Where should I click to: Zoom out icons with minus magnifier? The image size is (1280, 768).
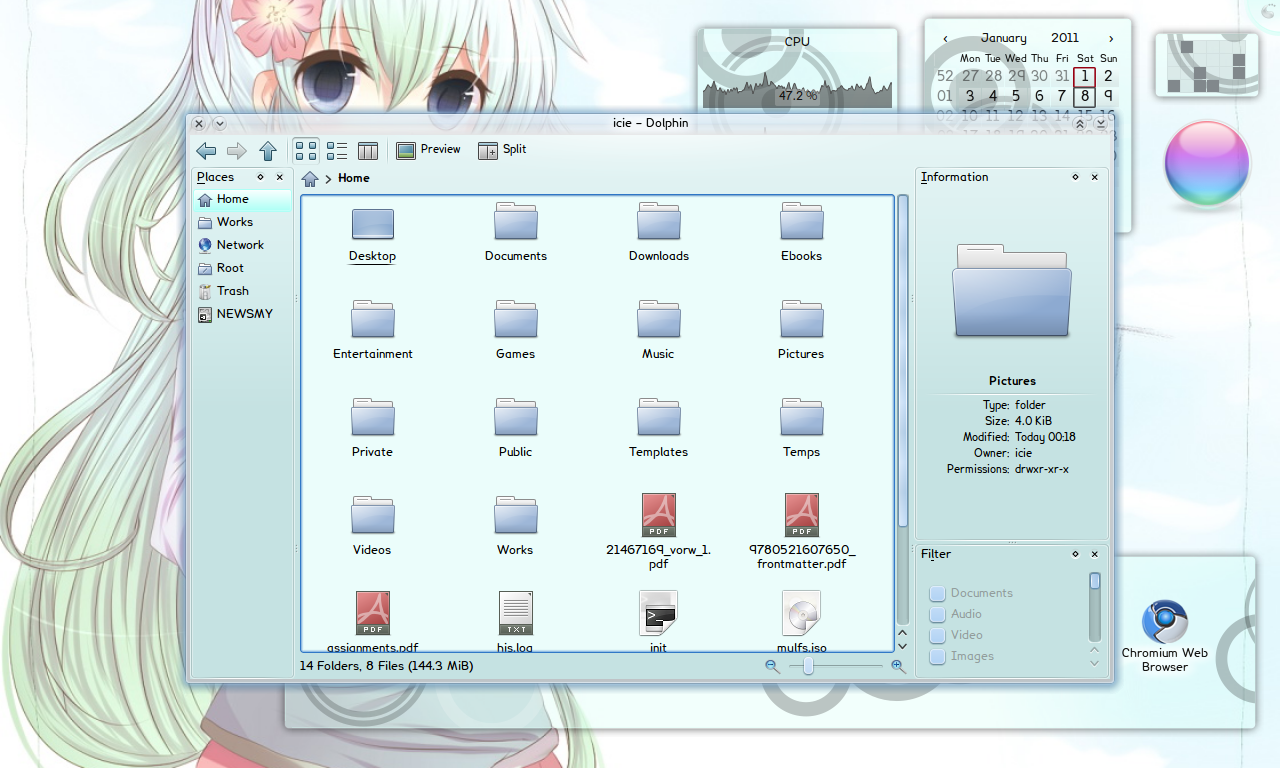[x=772, y=666]
